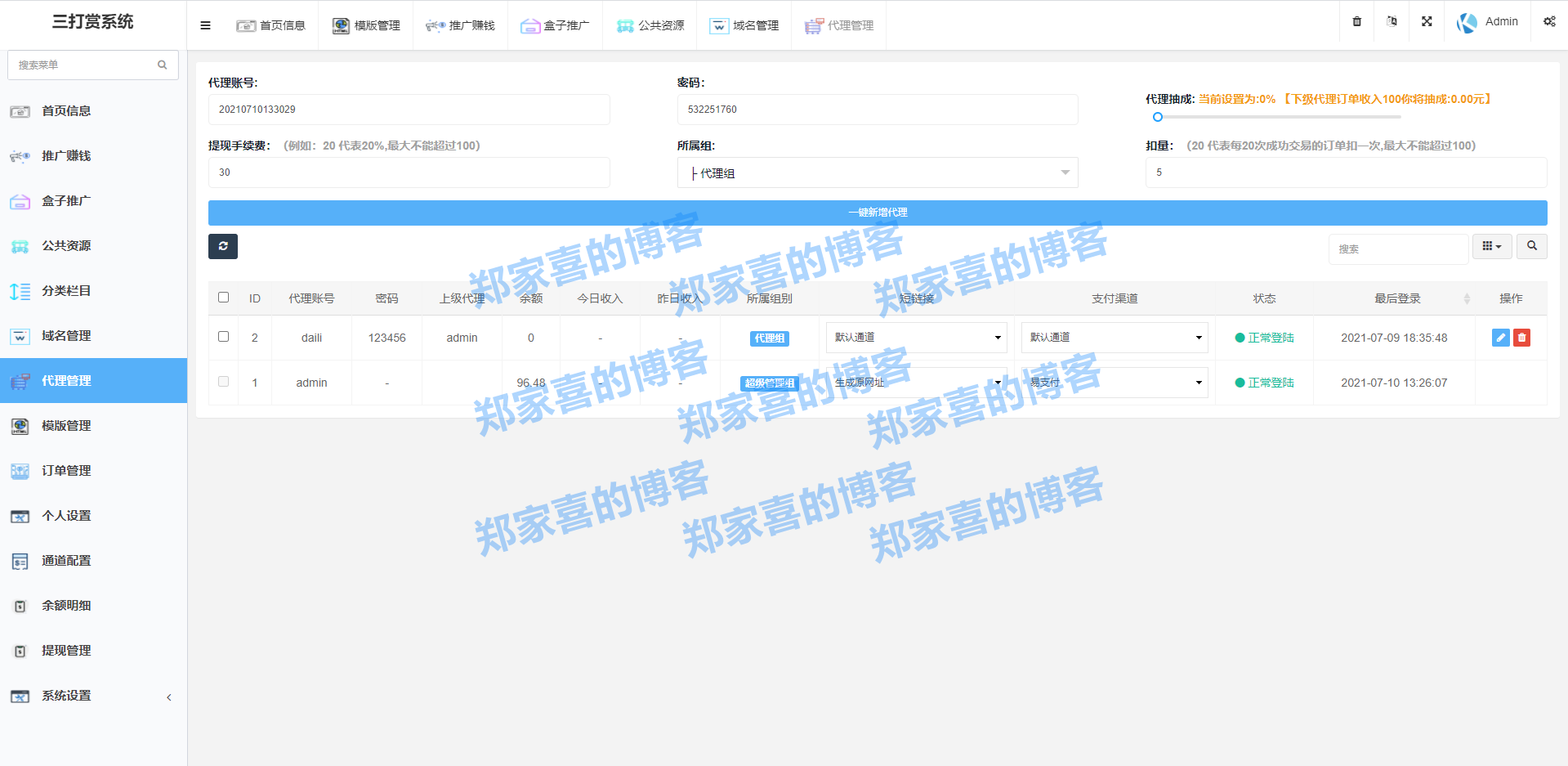
Task: Open 订单管理 in the sidebar
Action: 93,471
